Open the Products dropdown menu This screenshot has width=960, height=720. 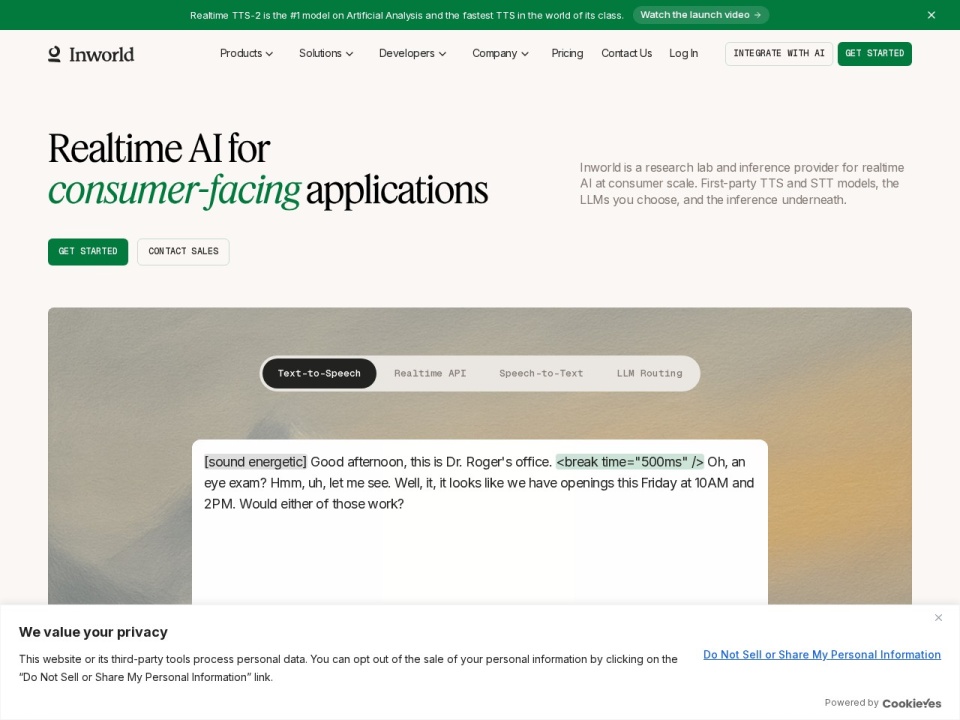[x=246, y=53]
